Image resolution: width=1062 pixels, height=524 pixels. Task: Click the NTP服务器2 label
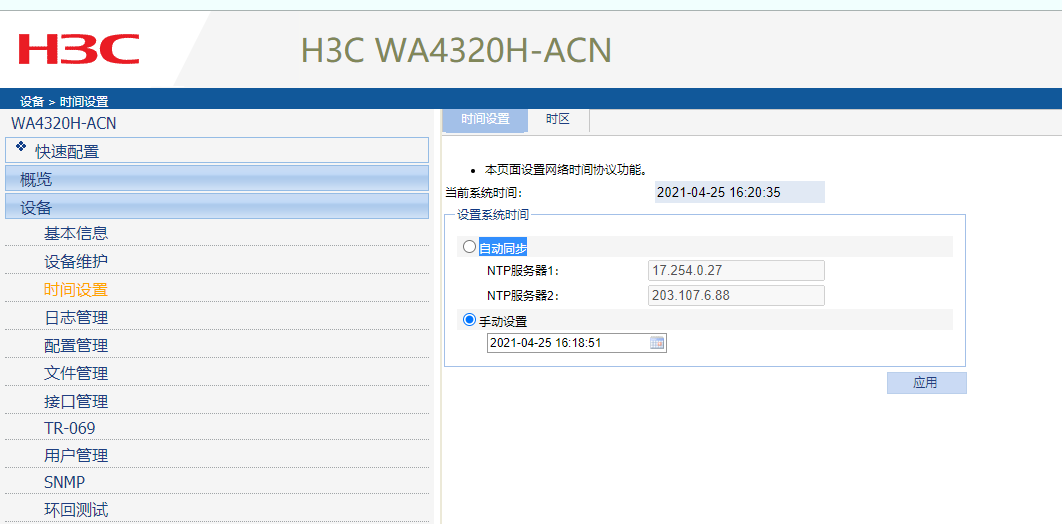click(524, 296)
